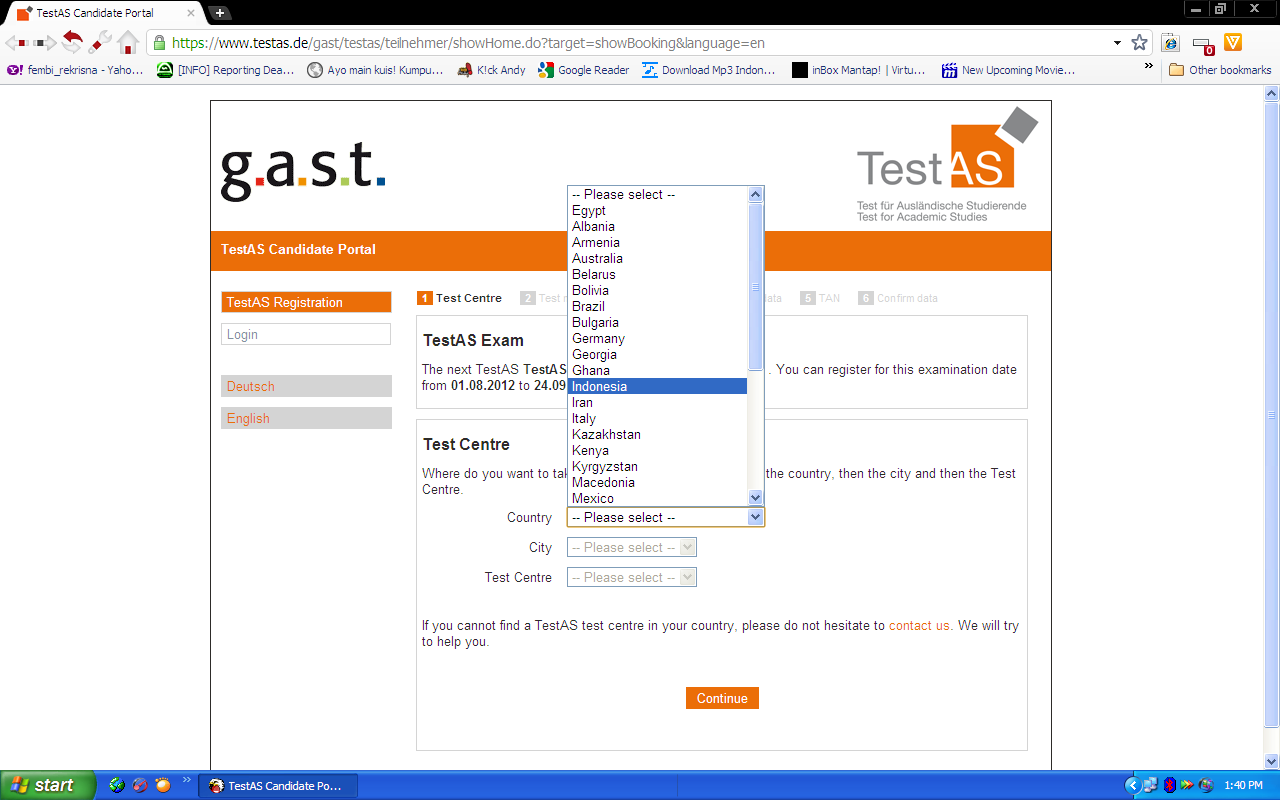Go back using the browser back arrow
The height and width of the screenshot is (800, 1280).
coord(15,43)
